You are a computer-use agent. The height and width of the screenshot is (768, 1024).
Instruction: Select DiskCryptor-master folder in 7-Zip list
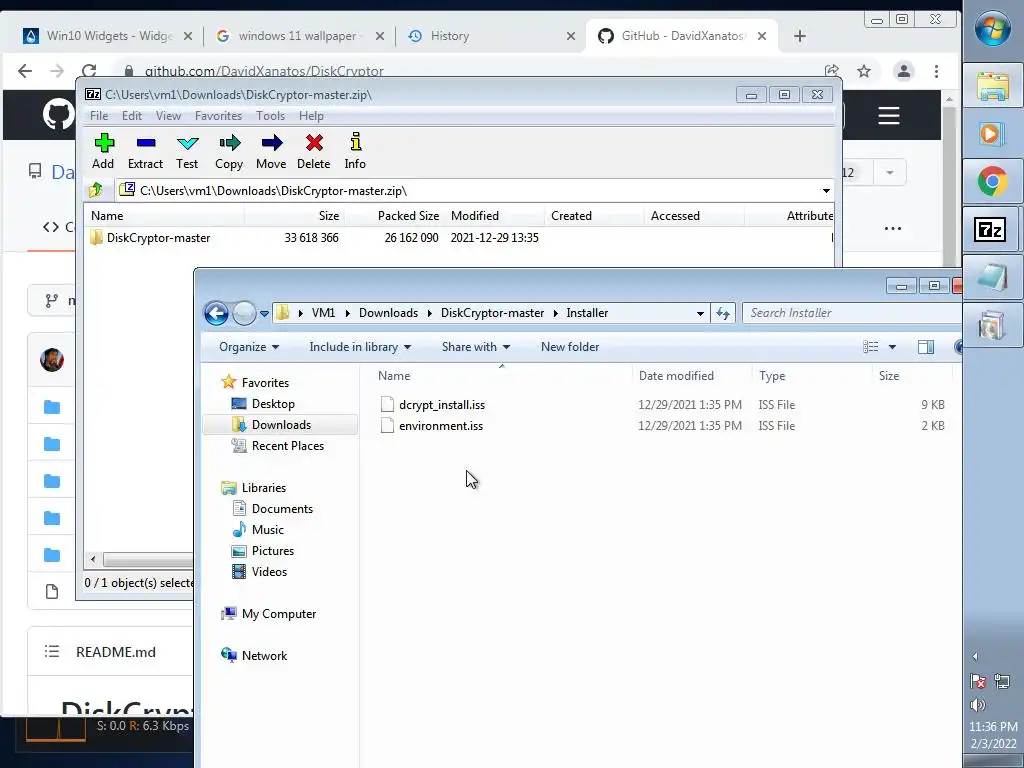[x=158, y=238]
